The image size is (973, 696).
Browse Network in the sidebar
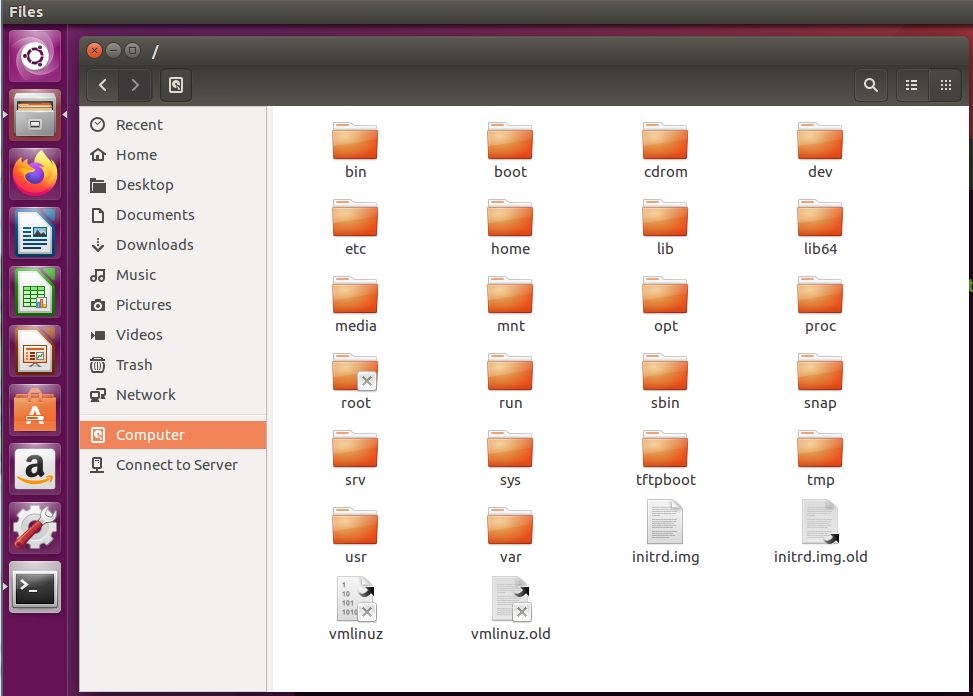pyautogui.click(x=173, y=395)
